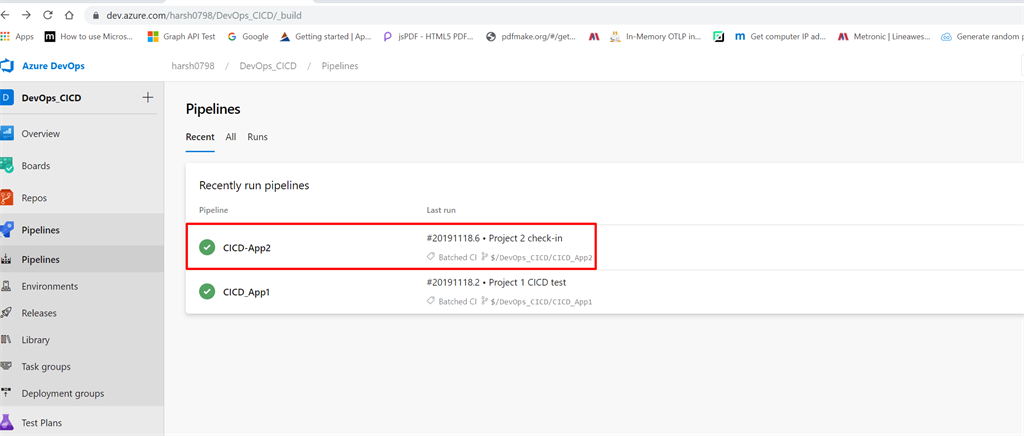Open the Google bookmark
1024x436 pixels.
click(248, 37)
